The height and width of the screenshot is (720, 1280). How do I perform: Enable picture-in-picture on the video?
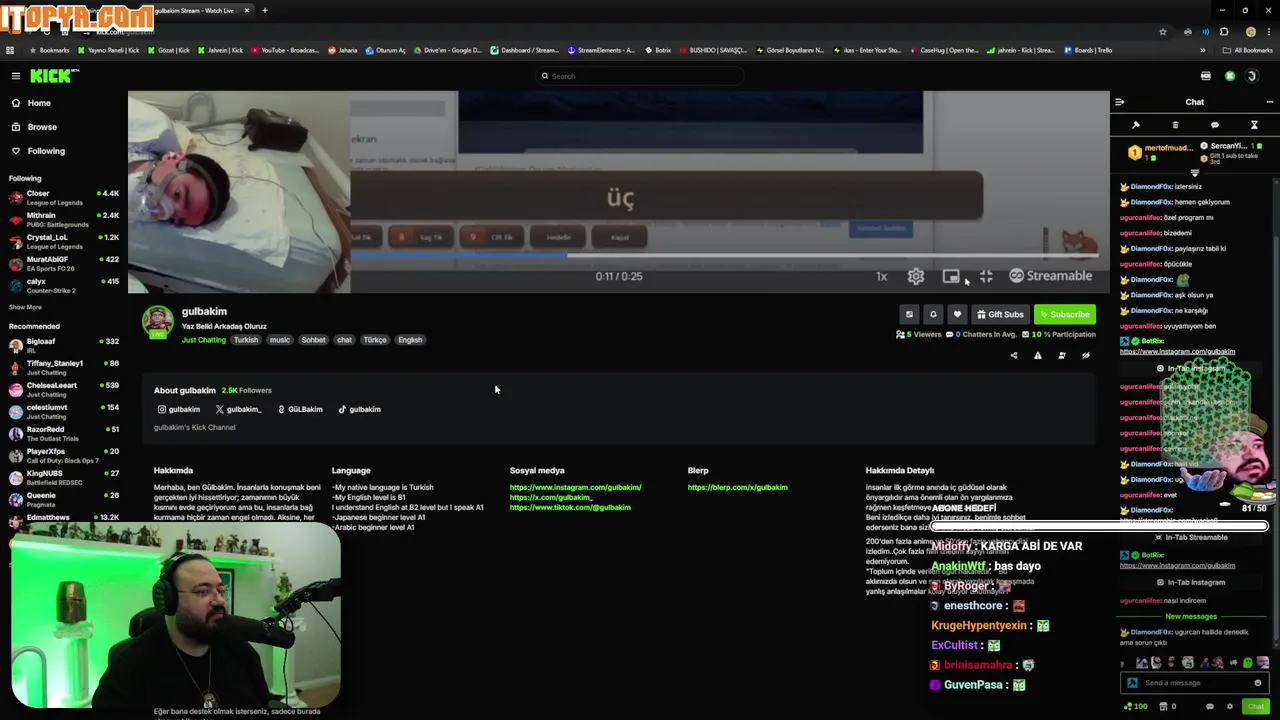tap(951, 276)
